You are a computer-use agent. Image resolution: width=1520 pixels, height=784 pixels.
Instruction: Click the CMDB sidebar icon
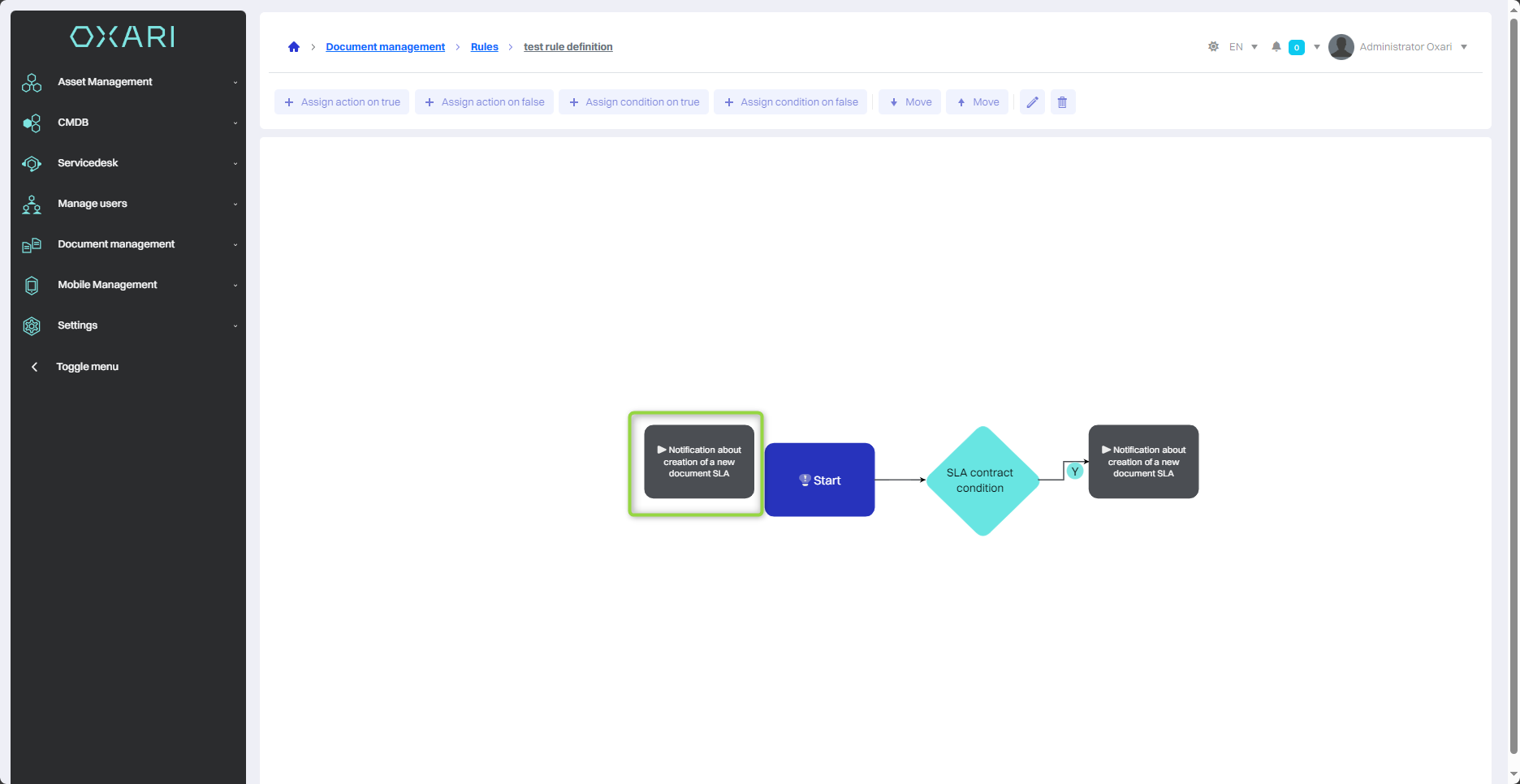[32, 123]
